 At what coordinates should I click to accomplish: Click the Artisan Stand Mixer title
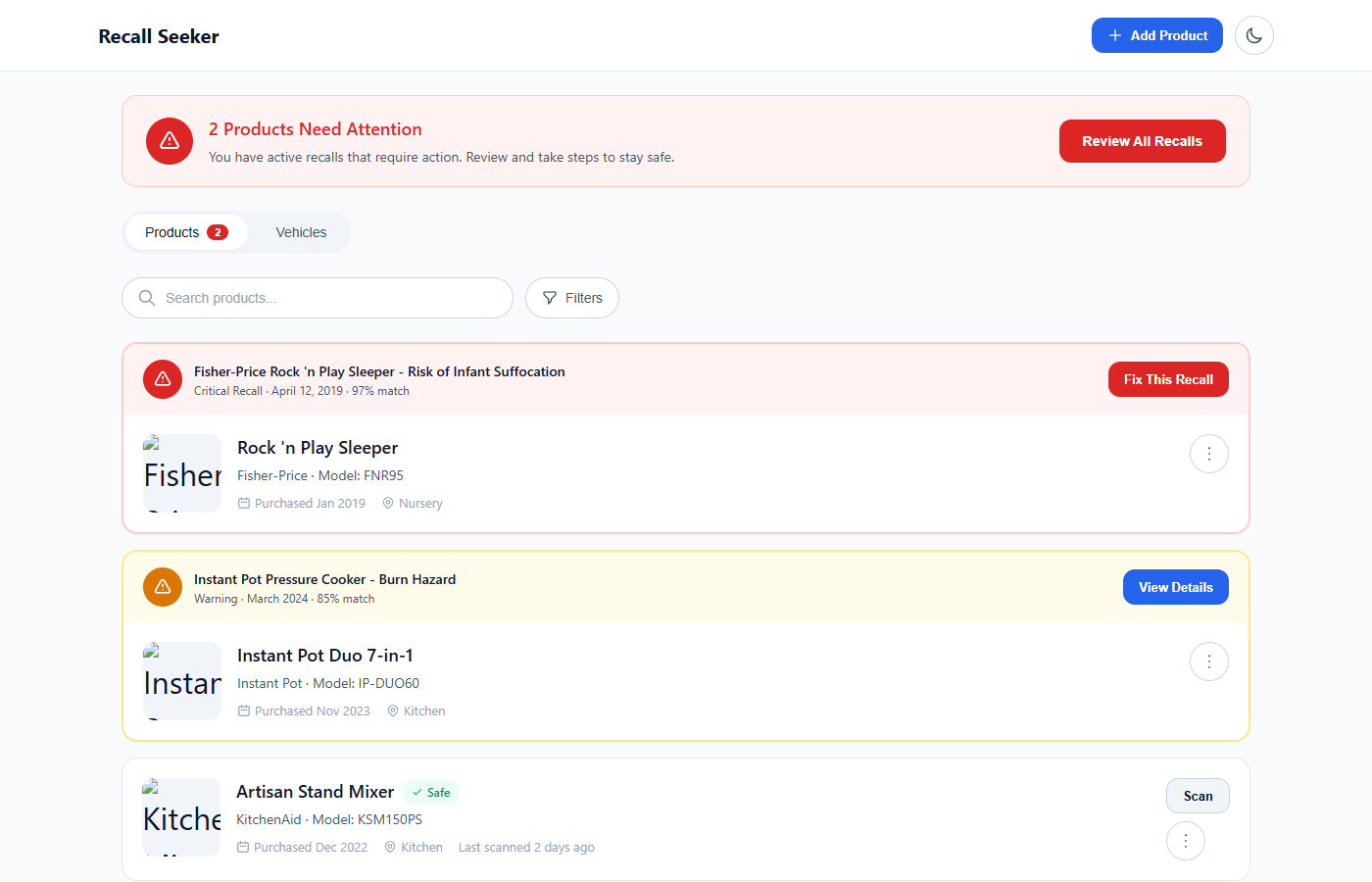pos(315,792)
